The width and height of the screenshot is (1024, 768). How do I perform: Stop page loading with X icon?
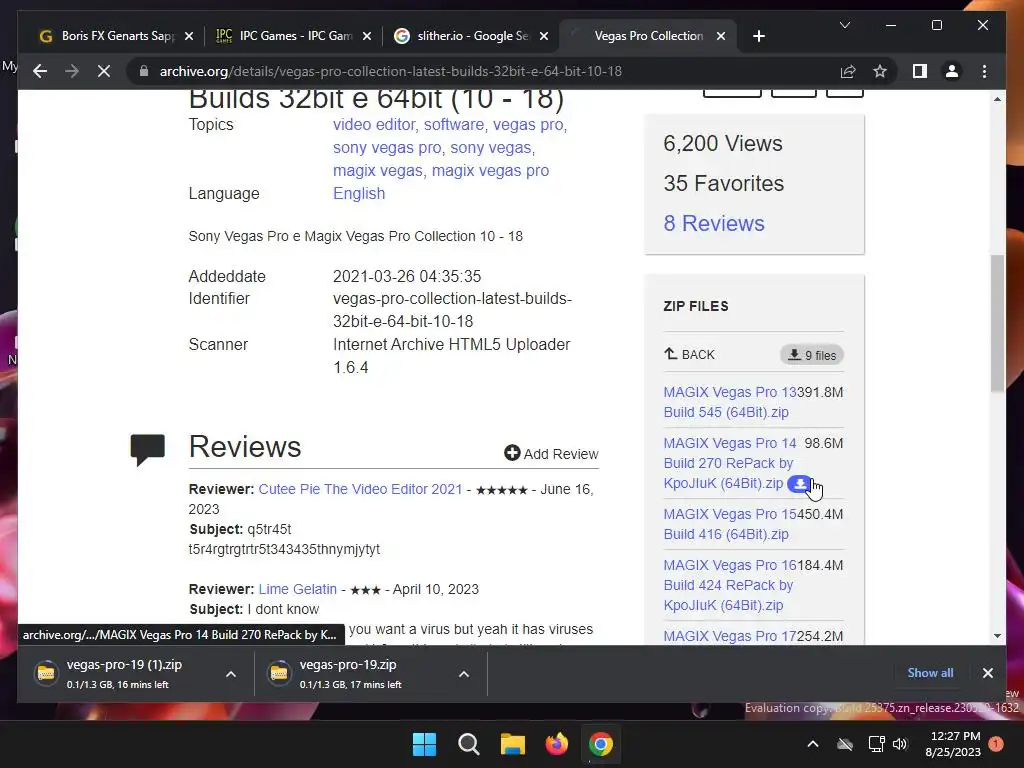(x=104, y=71)
